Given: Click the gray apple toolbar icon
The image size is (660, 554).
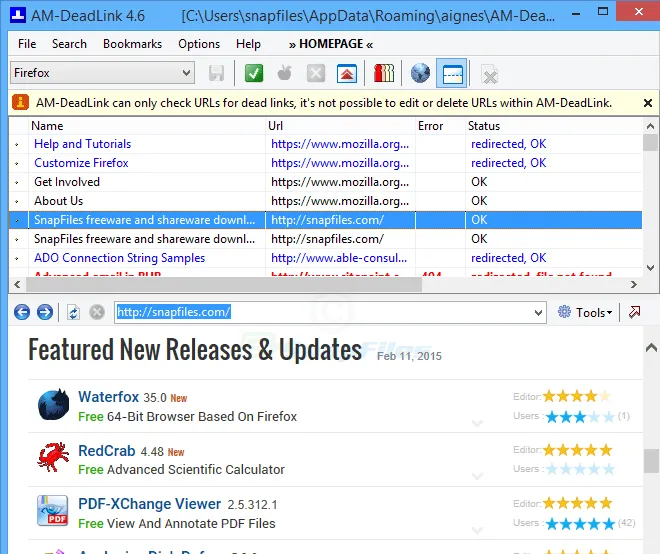Looking at the screenshot, I should click(285, 73).
